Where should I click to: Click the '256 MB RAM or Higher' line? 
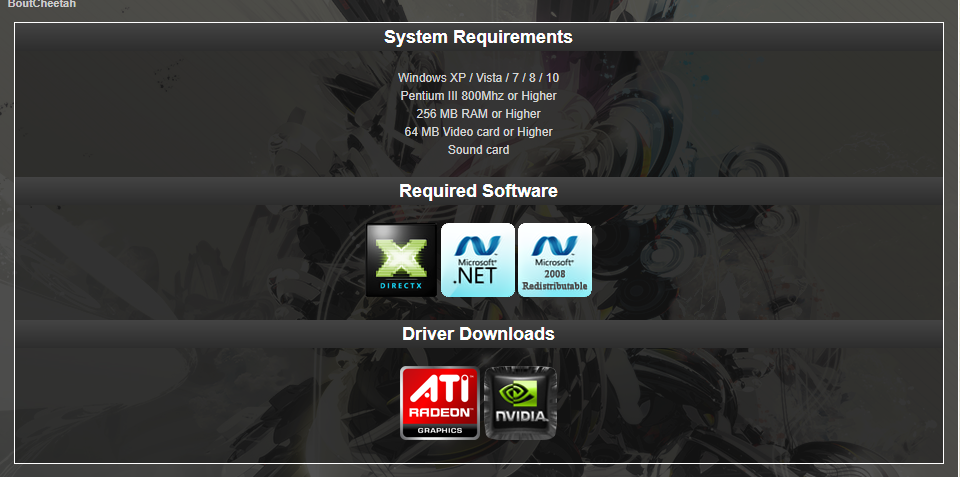[478, 114]
